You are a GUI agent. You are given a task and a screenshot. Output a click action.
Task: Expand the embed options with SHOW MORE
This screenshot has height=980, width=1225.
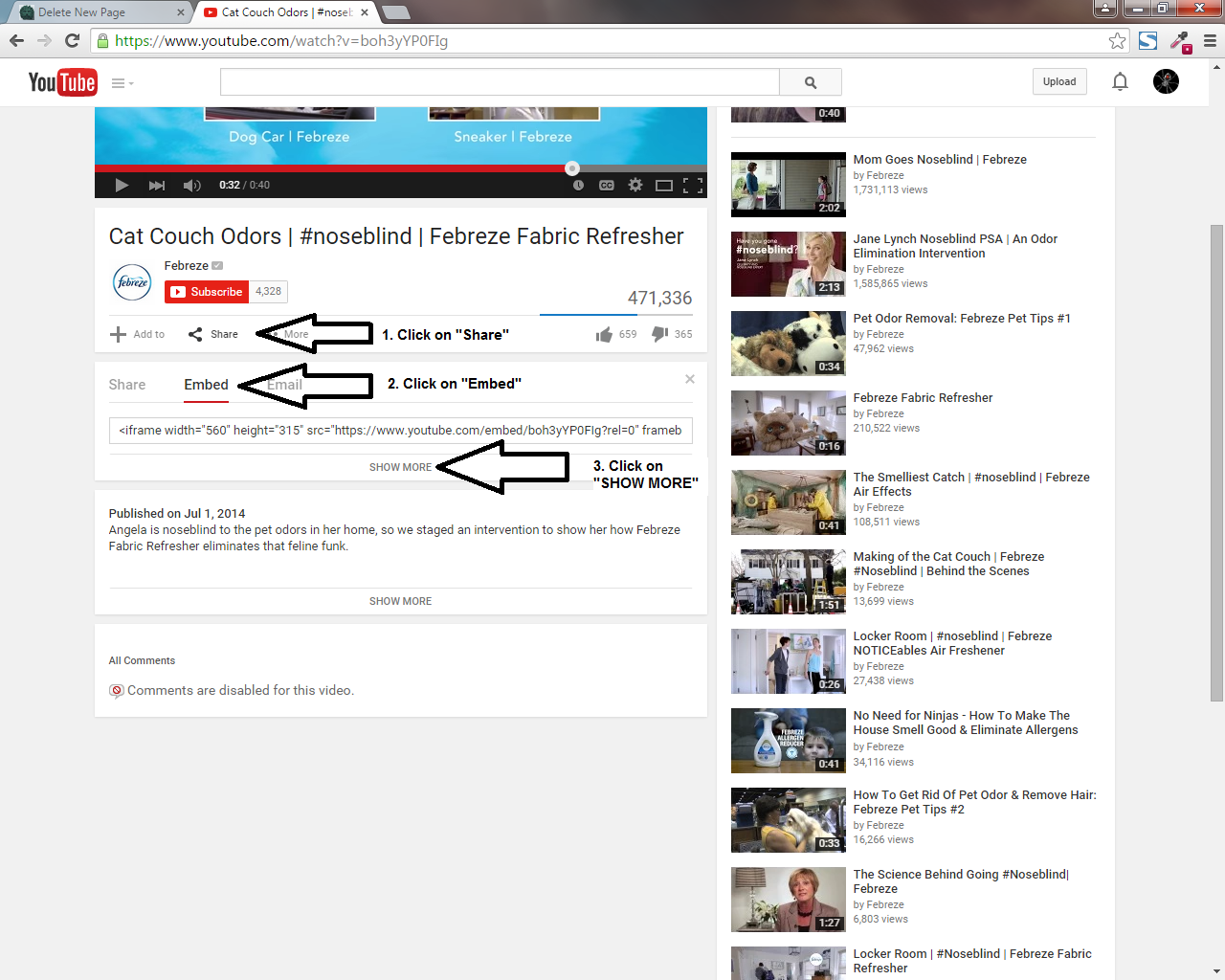[400, 467]
